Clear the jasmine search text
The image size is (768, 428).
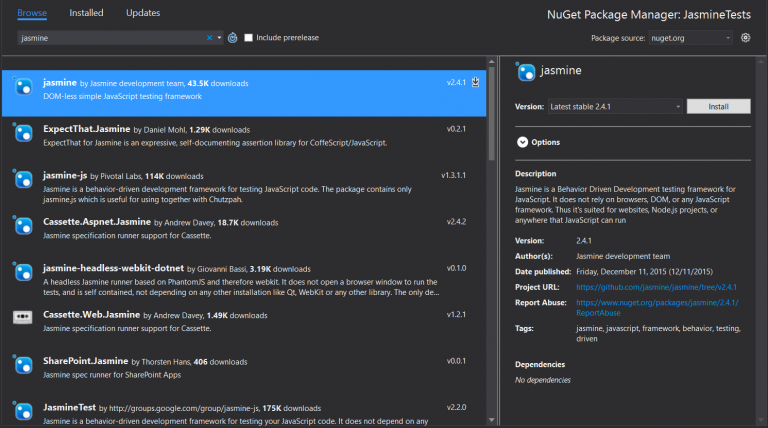pyautogui.click(x=209, y=38)
